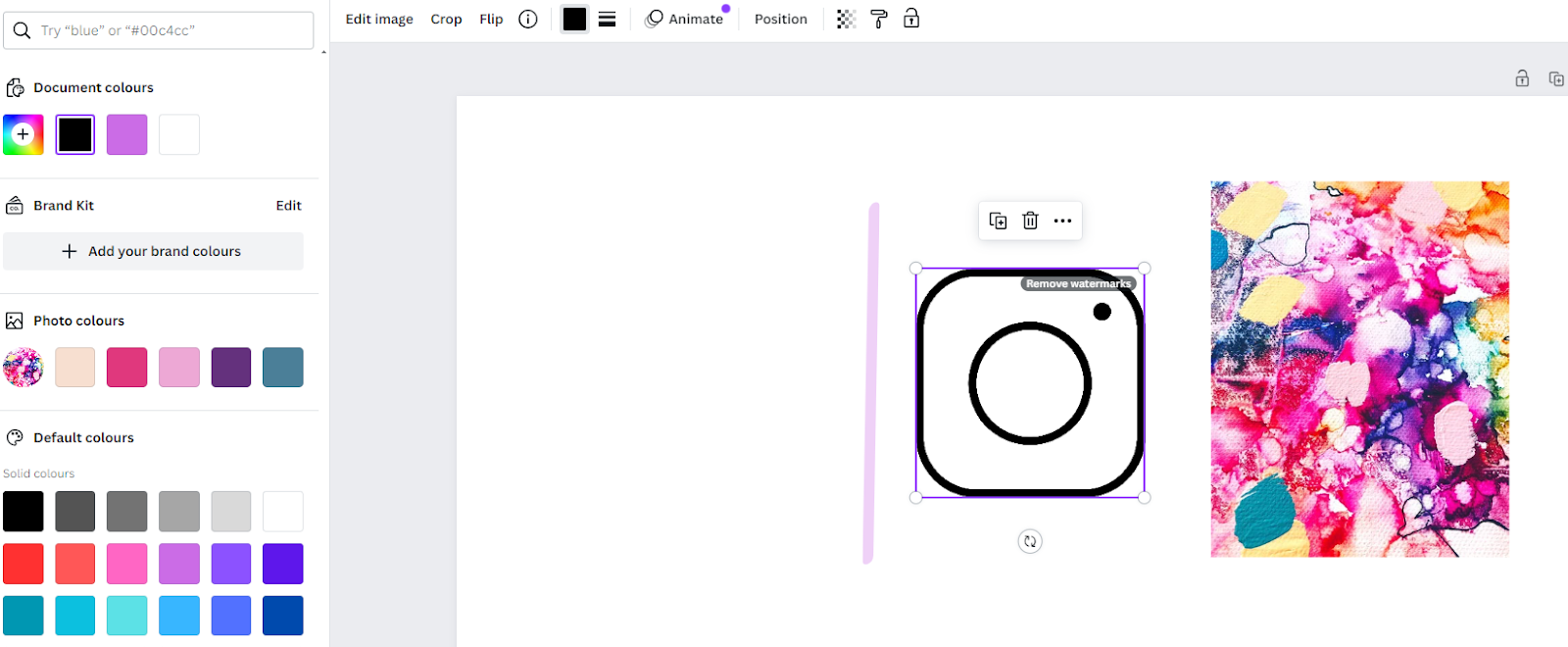The height and width of the screenshot is (647, 1568).
Task: Select the lightest grey default colour
Action: tap(231, 512)
